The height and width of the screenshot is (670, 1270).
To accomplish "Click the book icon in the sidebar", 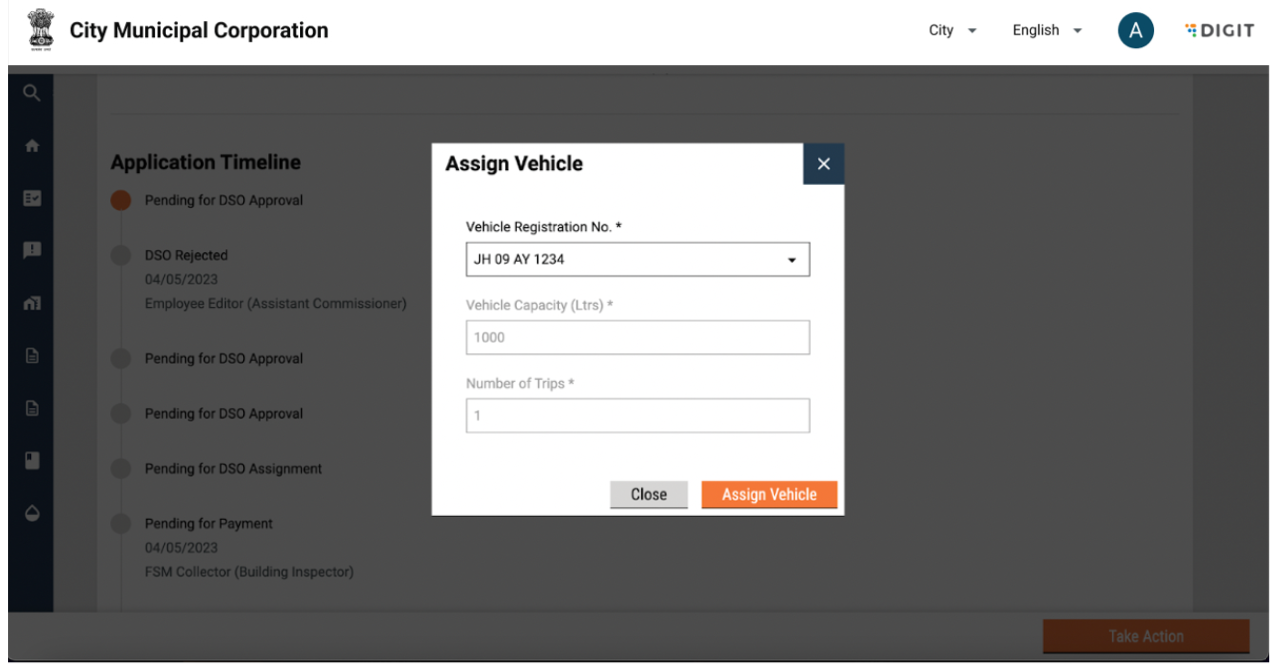I will [x=31, y=460].
